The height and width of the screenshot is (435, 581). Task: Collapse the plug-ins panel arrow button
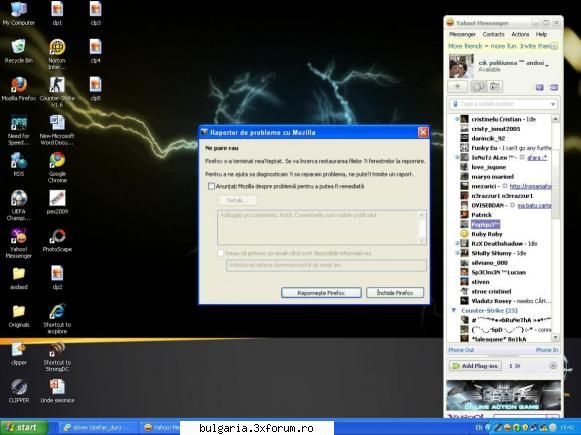tap(553, 366)
